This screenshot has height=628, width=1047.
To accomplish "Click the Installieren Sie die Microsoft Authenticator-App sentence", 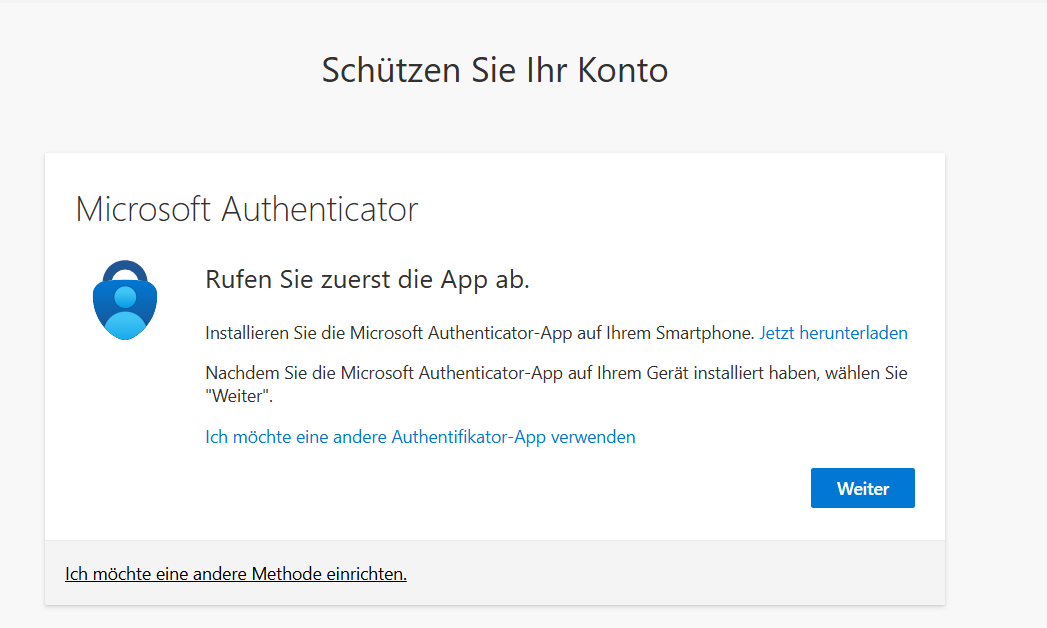I will pos(479,333).
